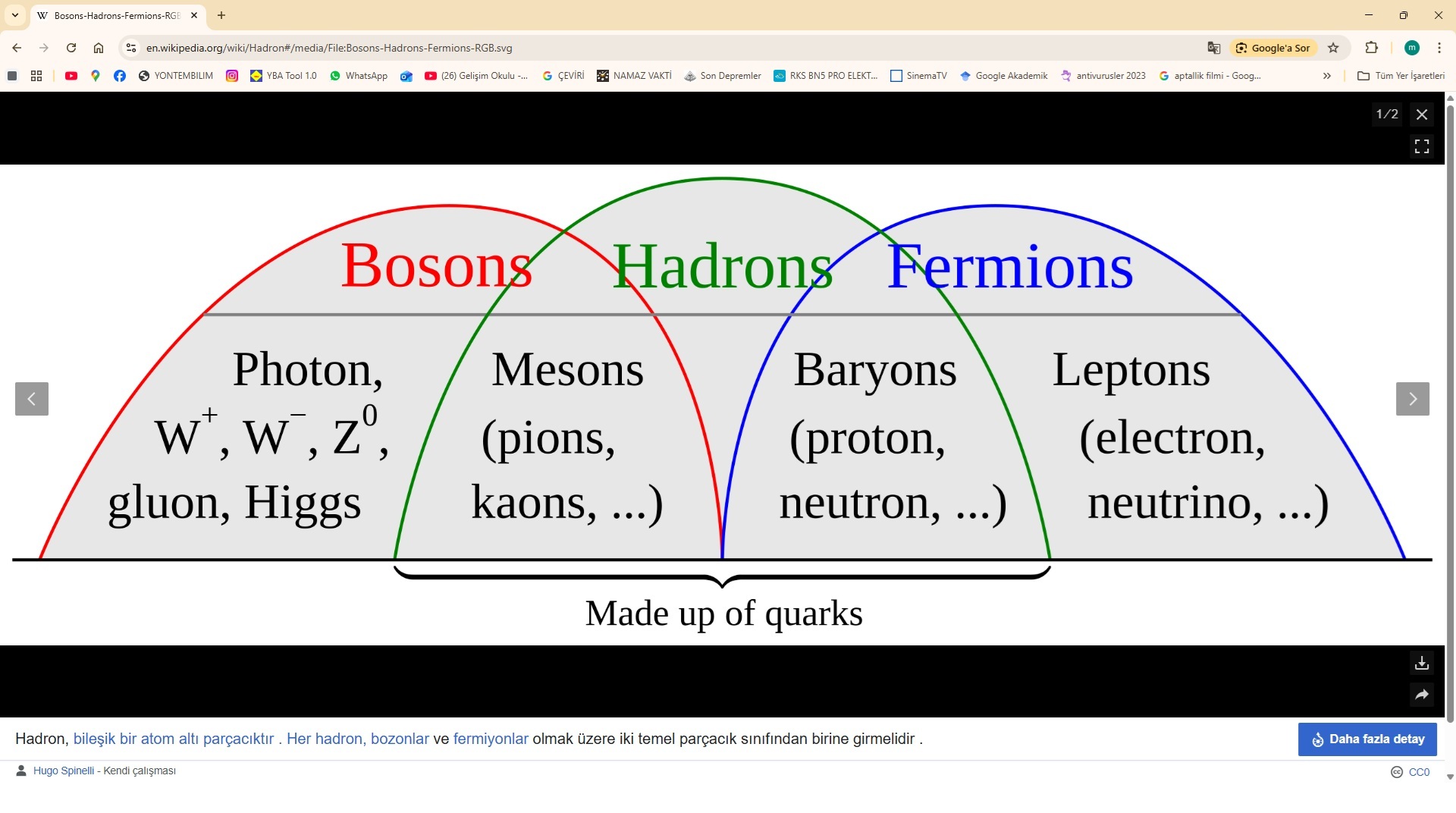Open Hugo Spinelli author link
1456x813 pixels.
point(64,771)
